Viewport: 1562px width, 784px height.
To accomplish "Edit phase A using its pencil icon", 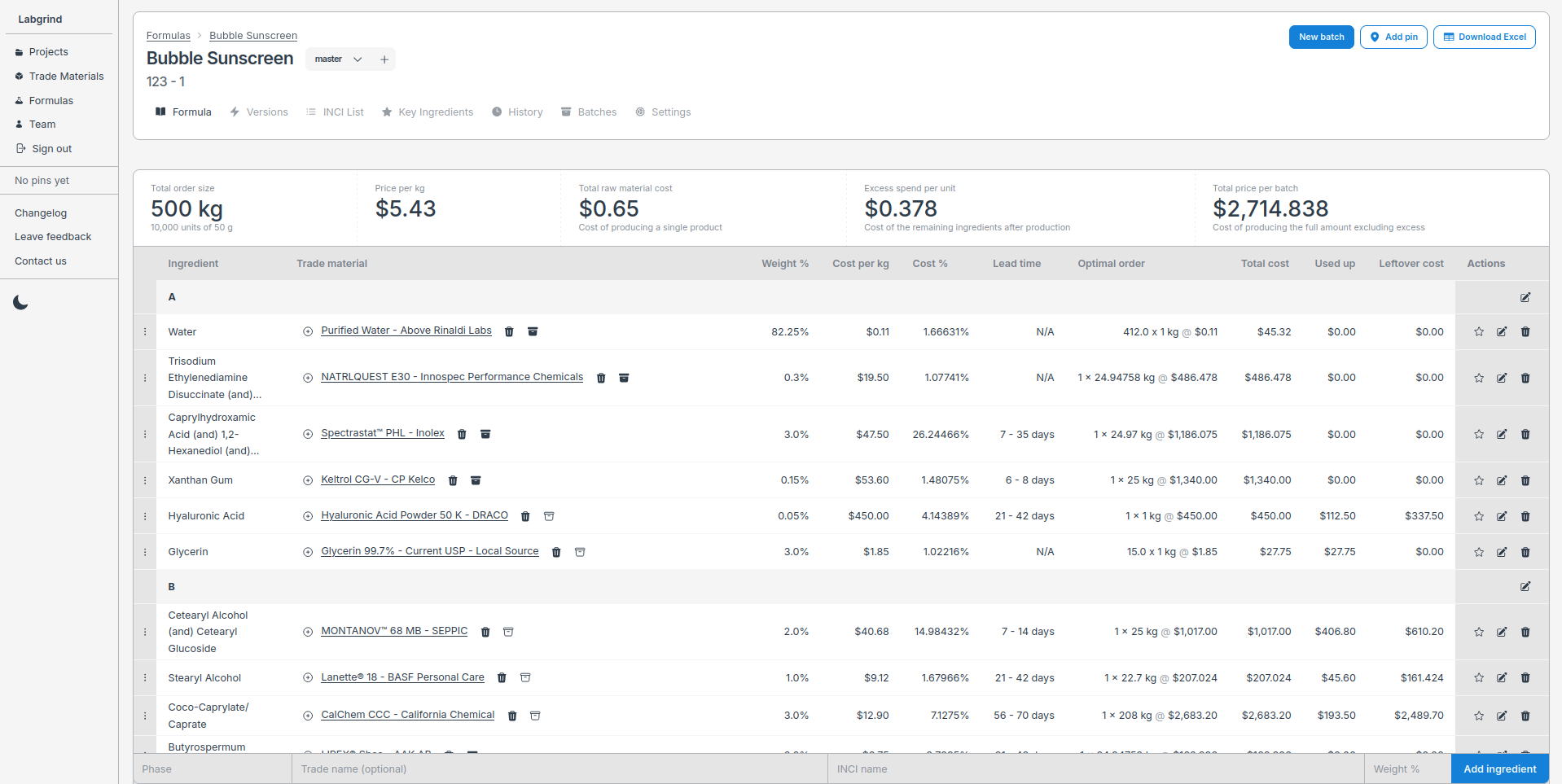I will point(1525,298).
